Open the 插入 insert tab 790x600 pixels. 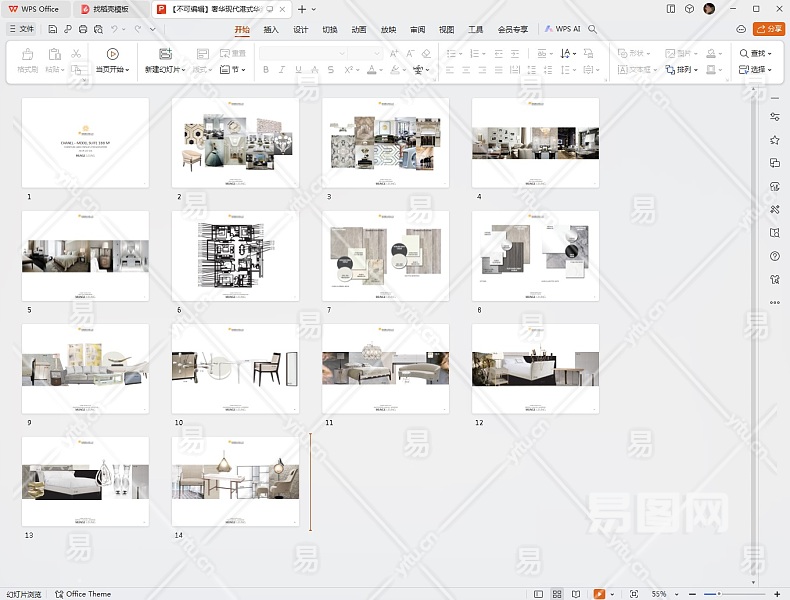pos(271,30)
